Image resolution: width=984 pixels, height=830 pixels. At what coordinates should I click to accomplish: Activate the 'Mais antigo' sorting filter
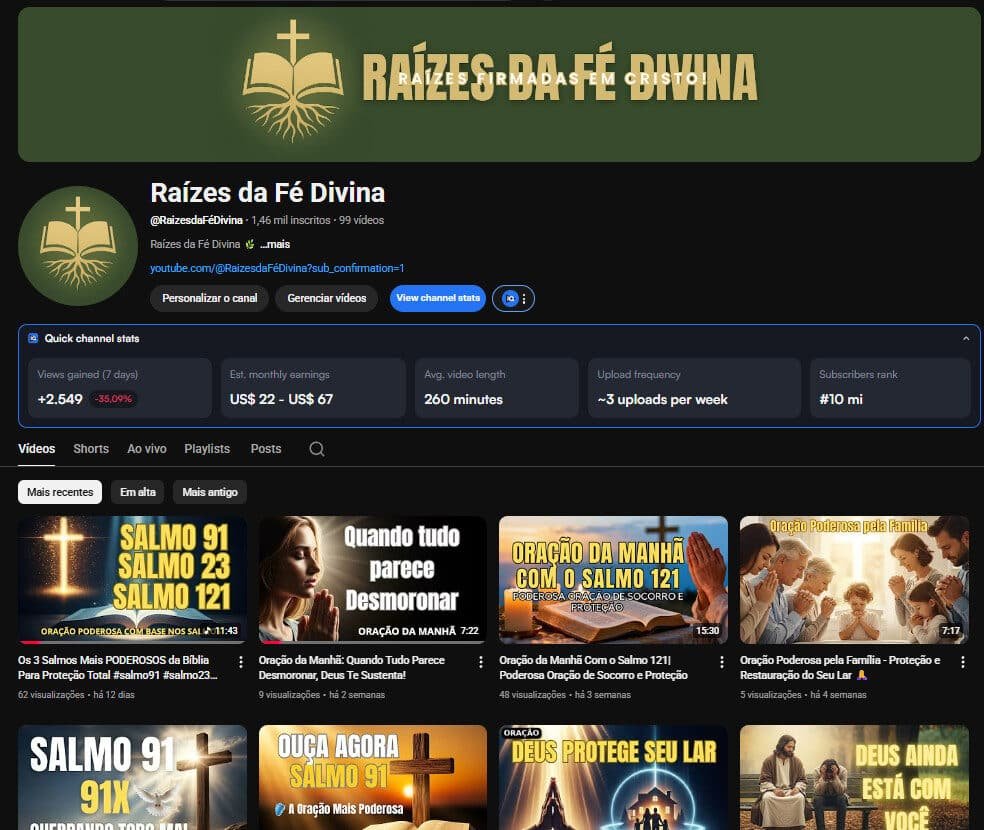tap(210, 492)
